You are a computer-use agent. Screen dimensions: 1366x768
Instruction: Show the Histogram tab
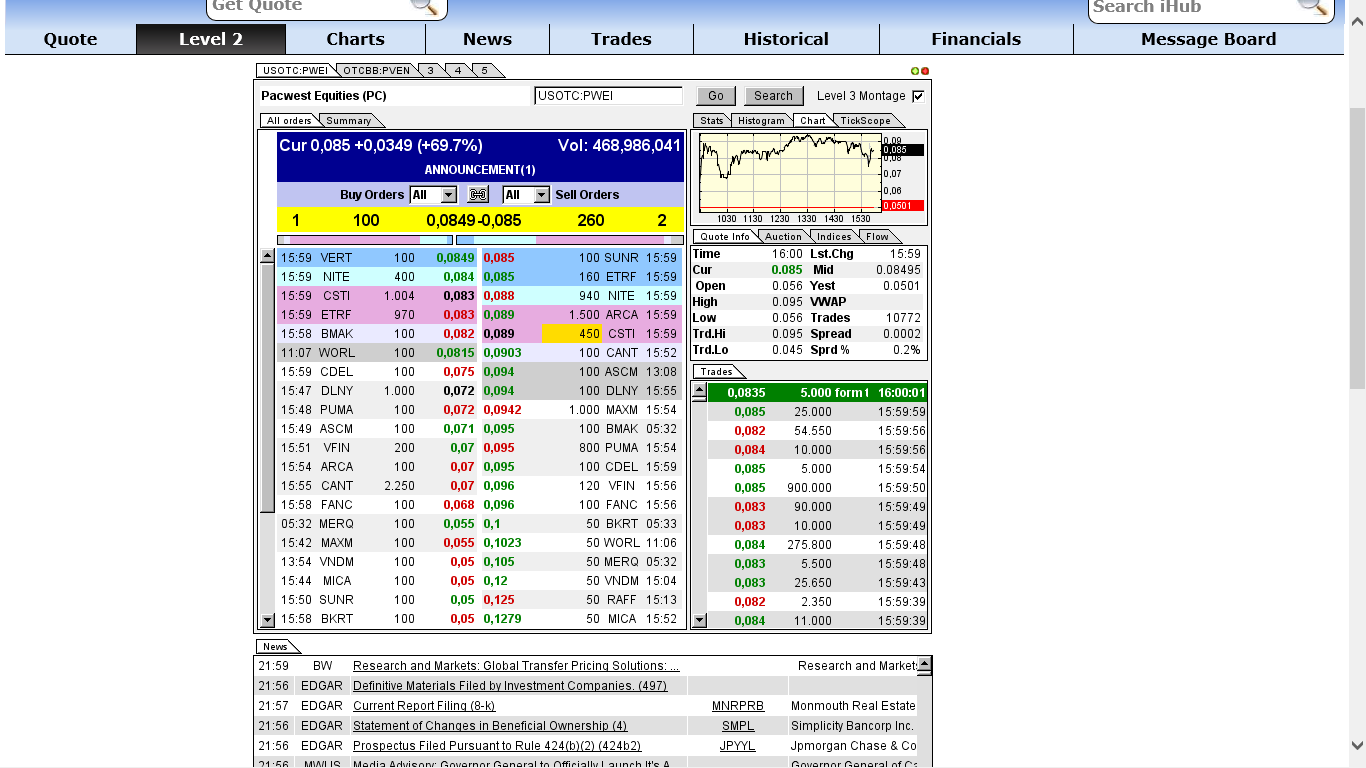click(x=761, y=120)
